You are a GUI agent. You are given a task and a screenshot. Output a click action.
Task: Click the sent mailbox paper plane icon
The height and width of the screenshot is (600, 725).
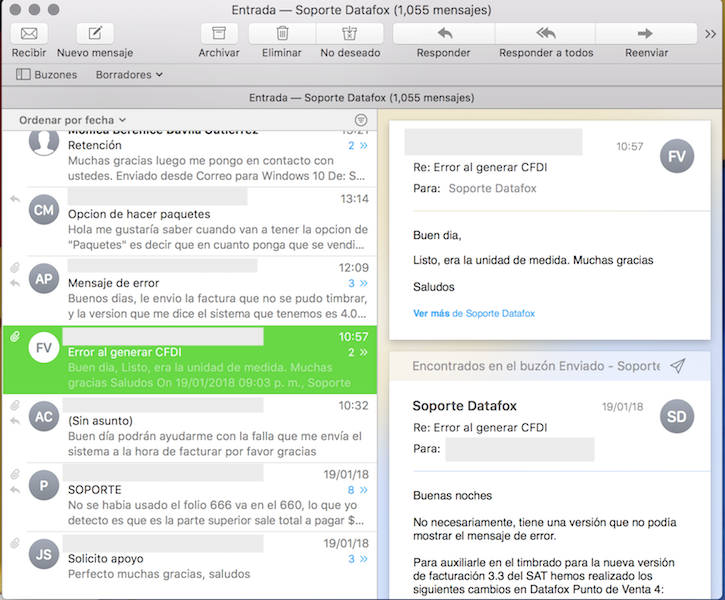(x=677, y=366)
